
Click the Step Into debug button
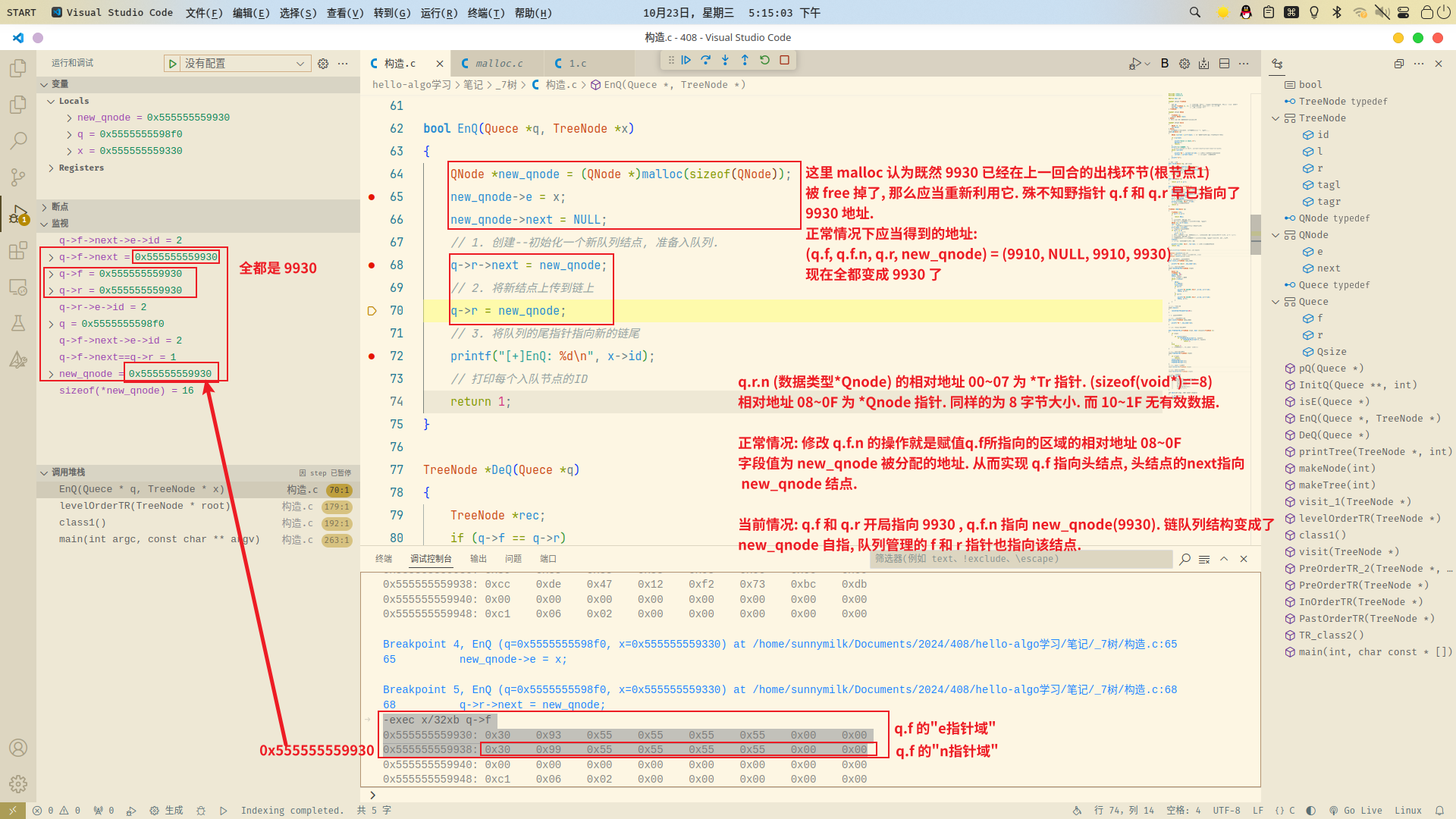tap(726, 60)
